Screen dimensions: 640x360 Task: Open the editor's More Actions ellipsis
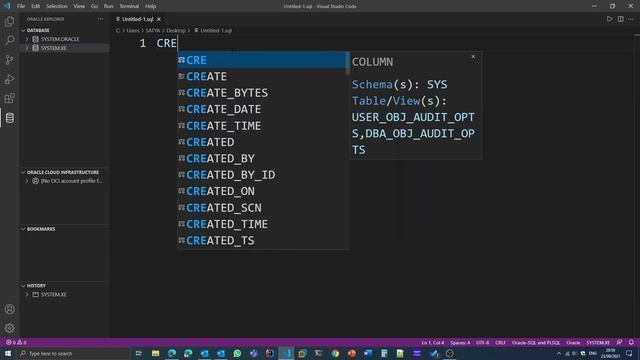[631, 19]
